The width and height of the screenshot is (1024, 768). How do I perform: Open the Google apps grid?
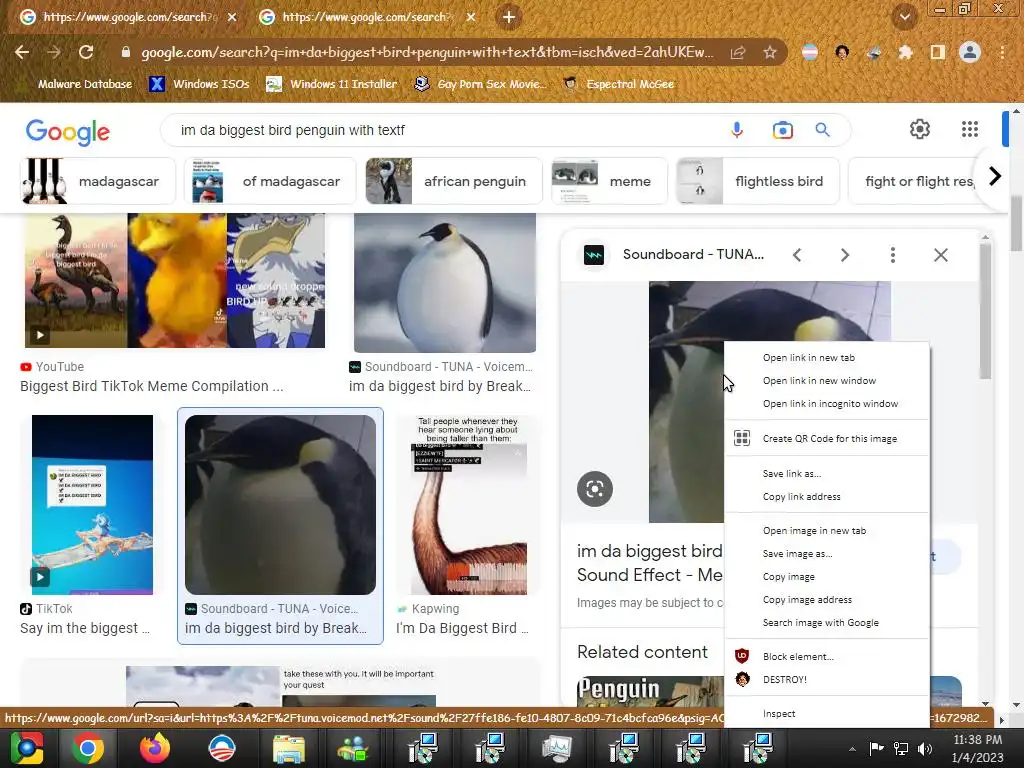click(x=970, y=129)
